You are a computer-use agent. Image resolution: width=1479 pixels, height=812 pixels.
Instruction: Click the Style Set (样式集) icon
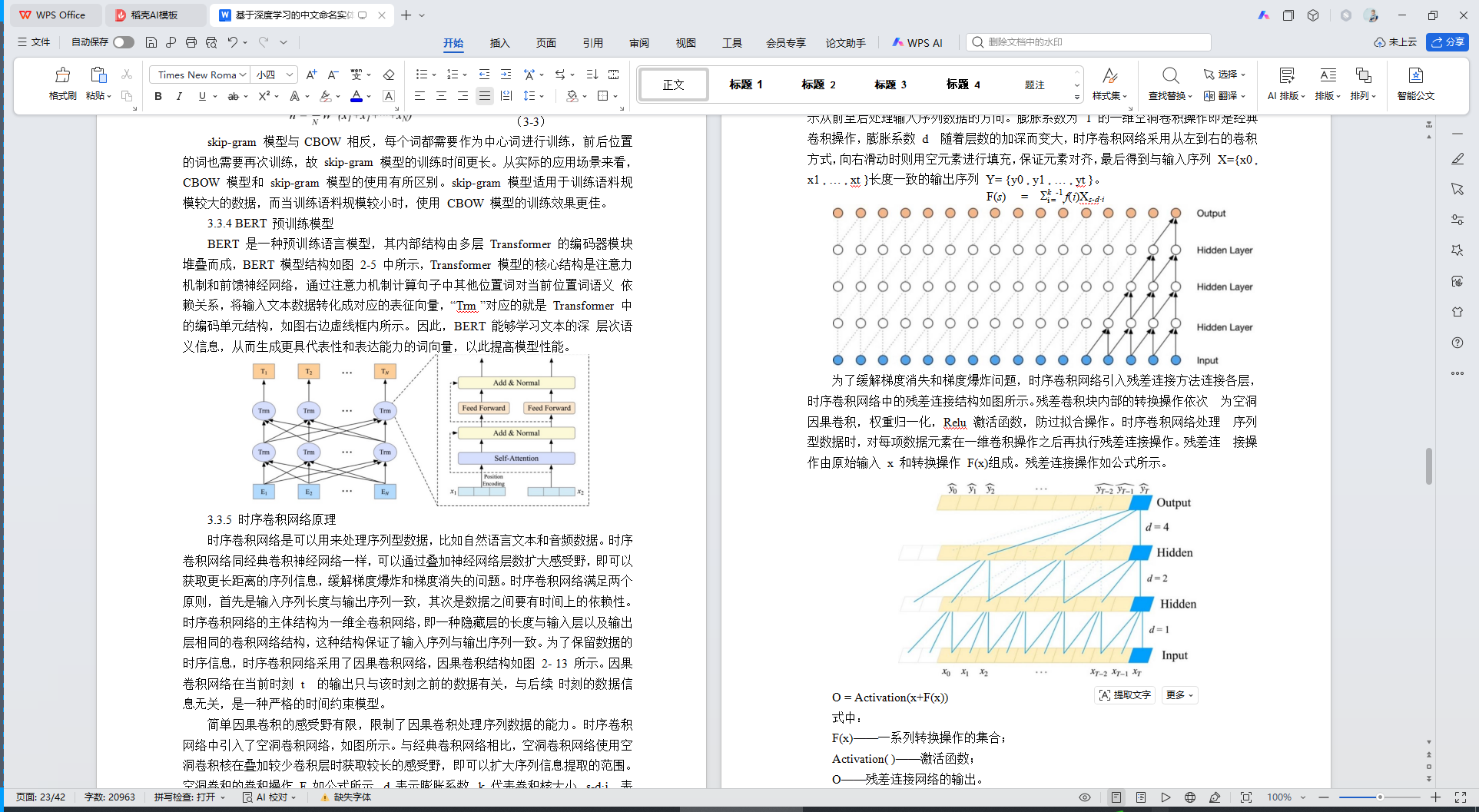tap(1109, 75)
